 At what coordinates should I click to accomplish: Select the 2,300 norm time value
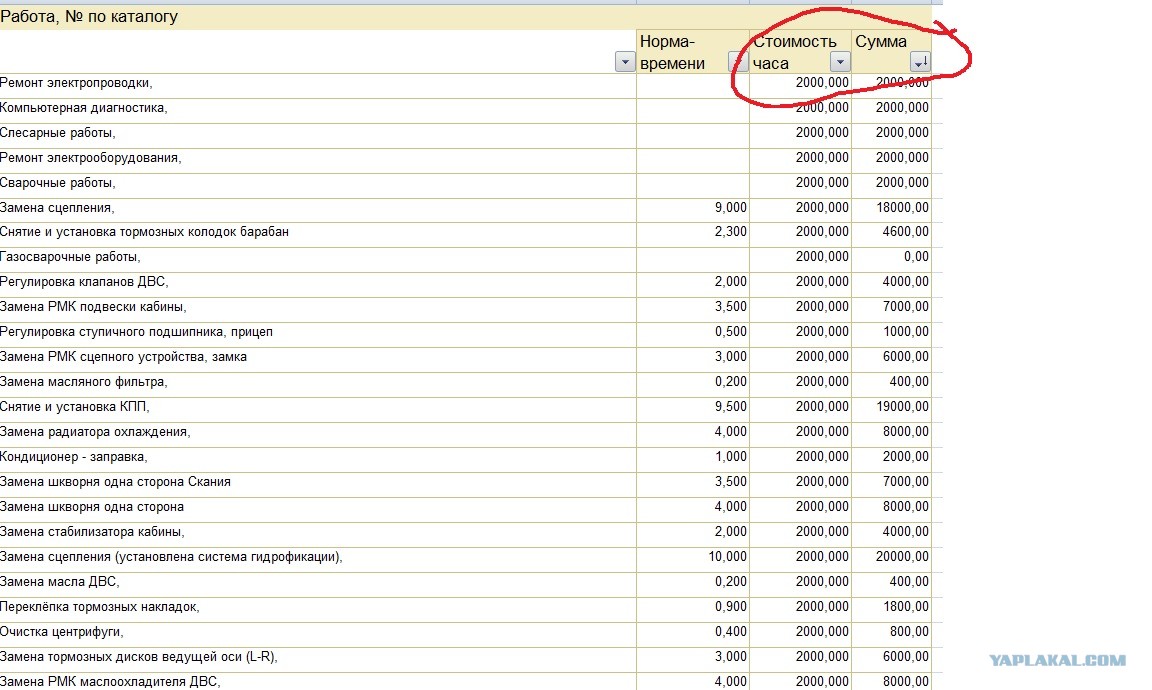click(x=730, y=232)
